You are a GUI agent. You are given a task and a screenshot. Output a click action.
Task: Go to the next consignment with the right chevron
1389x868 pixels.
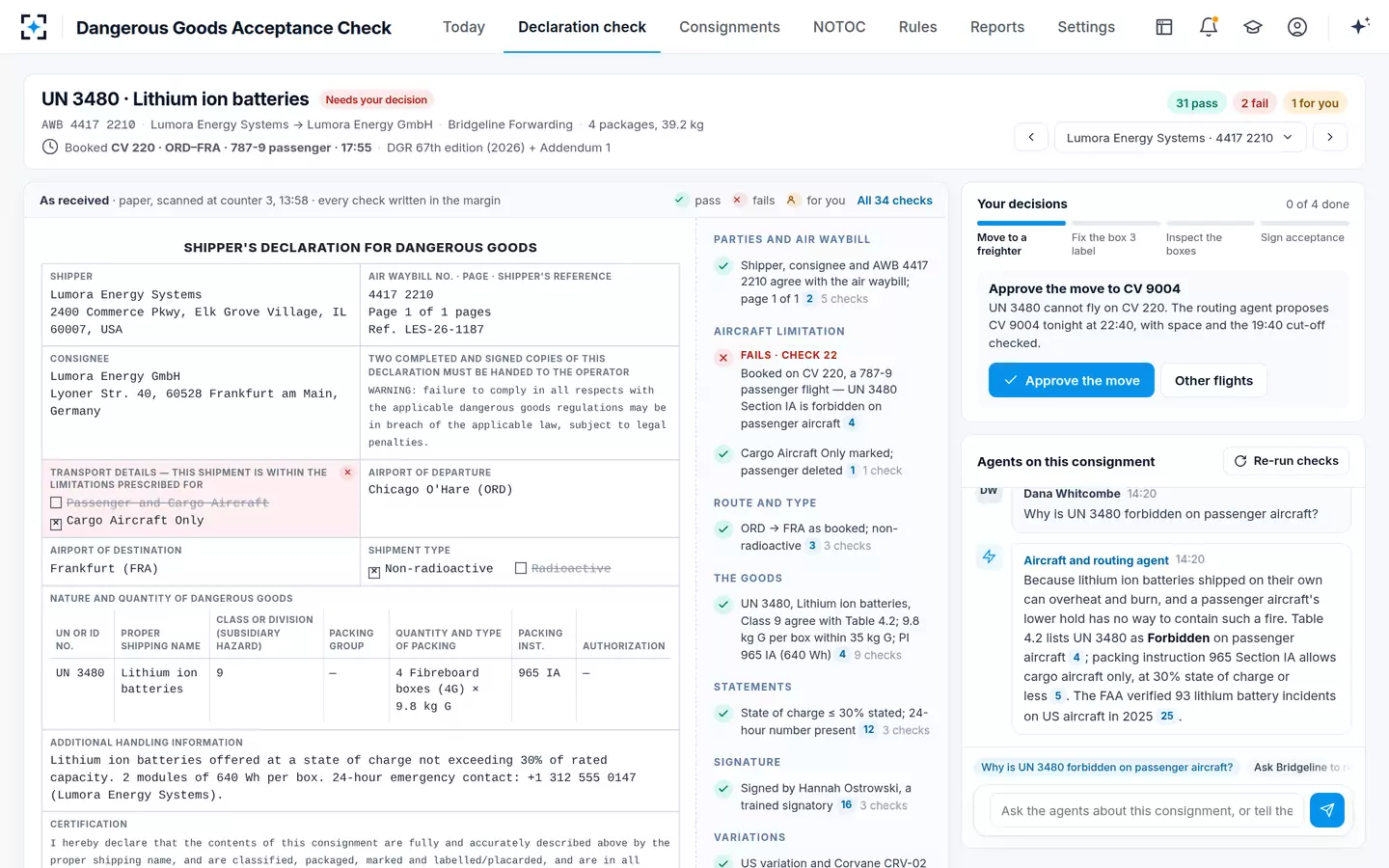pyautogui.click(x=1330, y=137)
